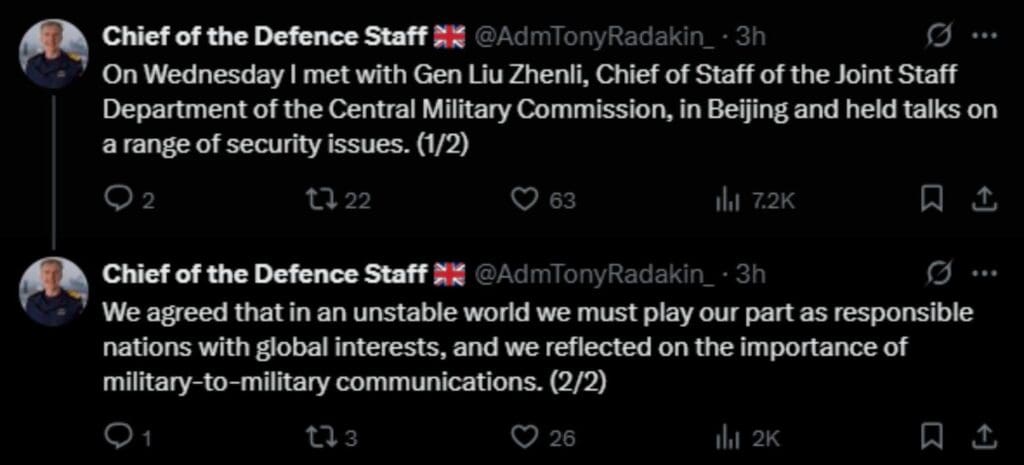The image size is (1024, 465).
Task: Open Chief of the Defence Staff profile name, first tweet
Action: 267,37
